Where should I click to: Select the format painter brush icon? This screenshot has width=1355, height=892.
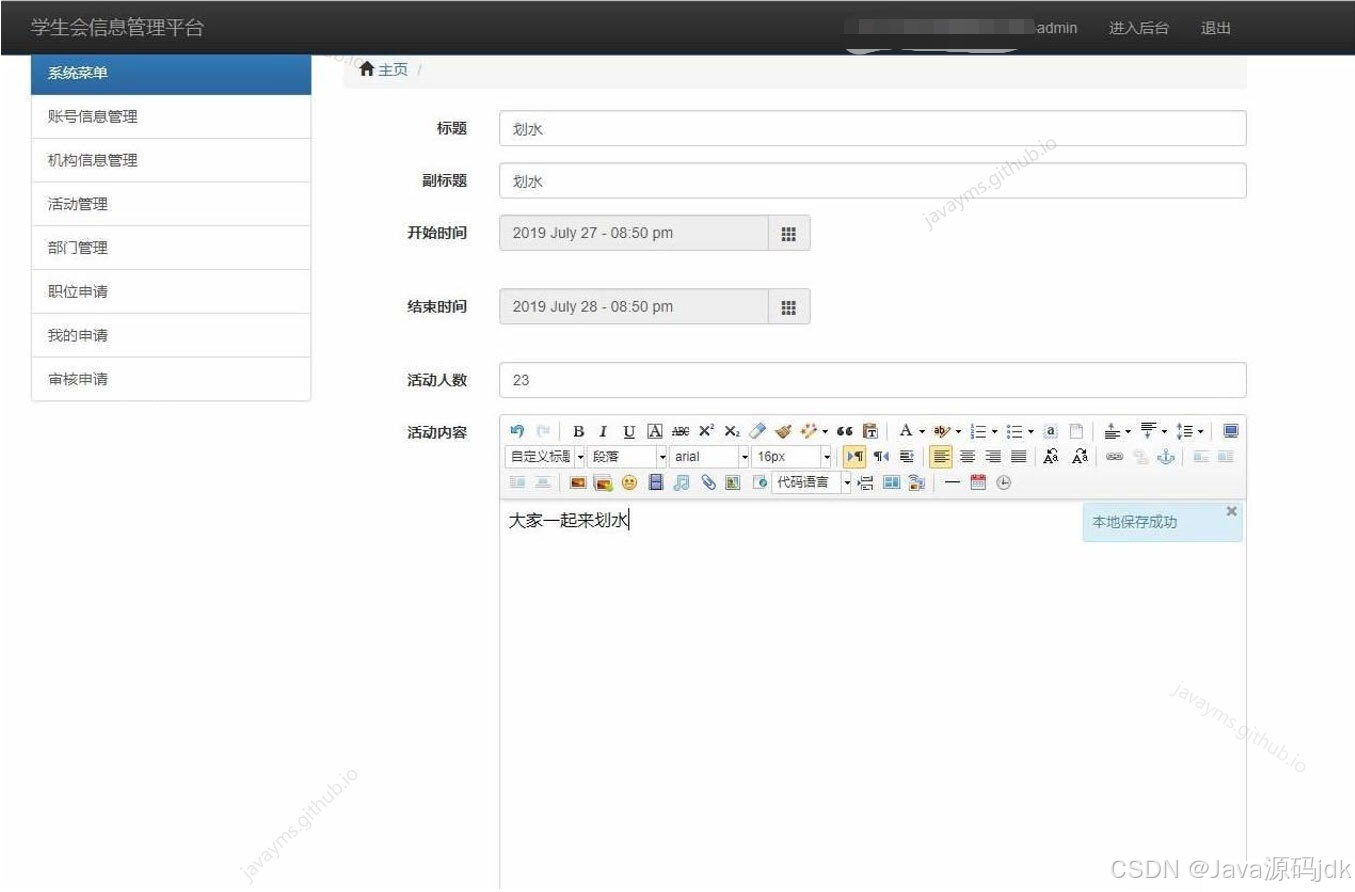pos(783,431)
